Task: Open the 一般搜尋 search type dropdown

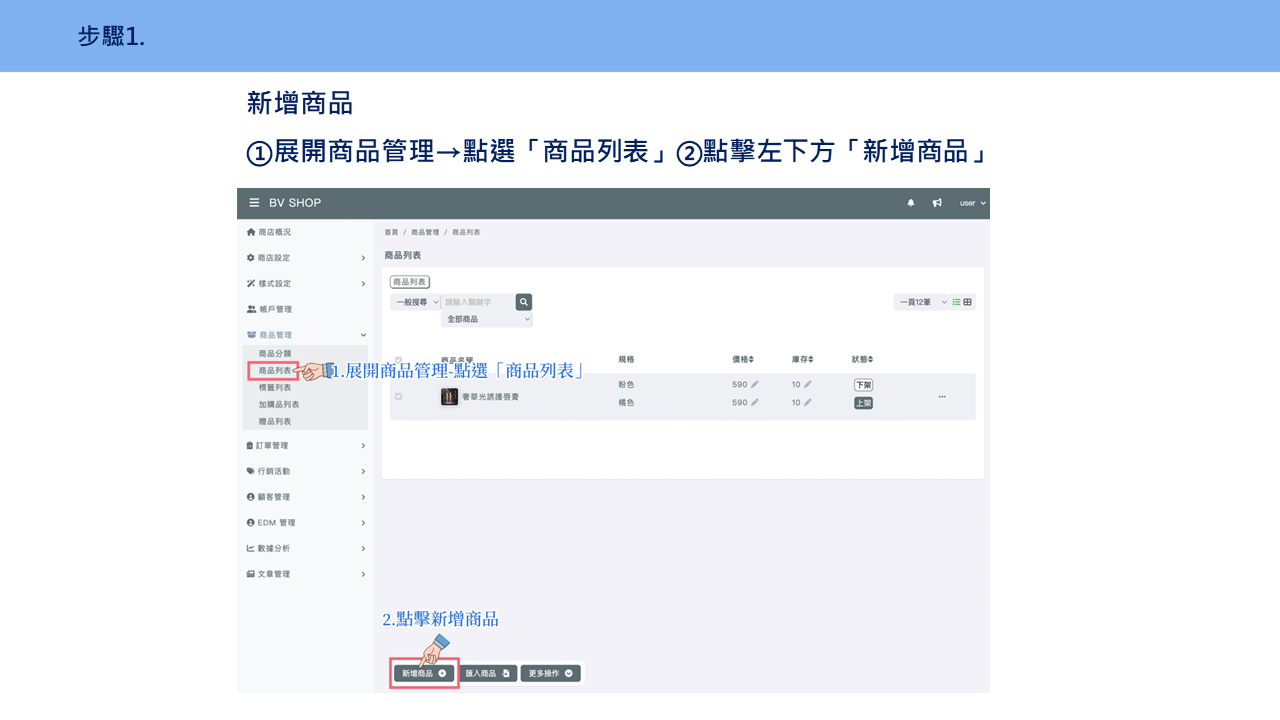Action: [416, 302]
